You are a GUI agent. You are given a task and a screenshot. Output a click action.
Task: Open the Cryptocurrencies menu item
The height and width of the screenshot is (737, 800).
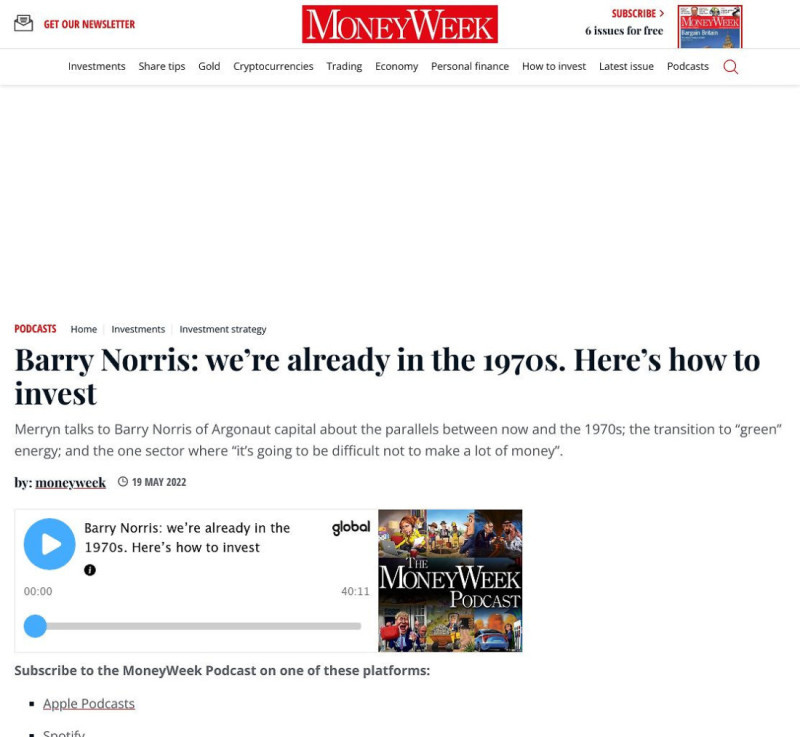pos(273,66)
